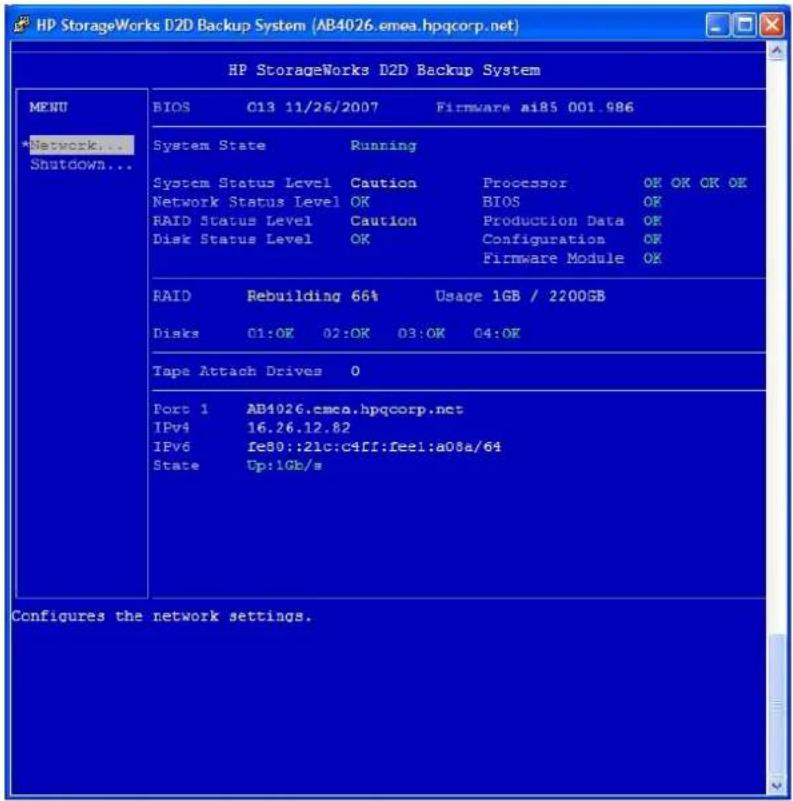Image resolution: width=793 pixels, height=801 pixels.
Task: Click Firmware a185 001.986 text
Action: (x=534, y=107)
